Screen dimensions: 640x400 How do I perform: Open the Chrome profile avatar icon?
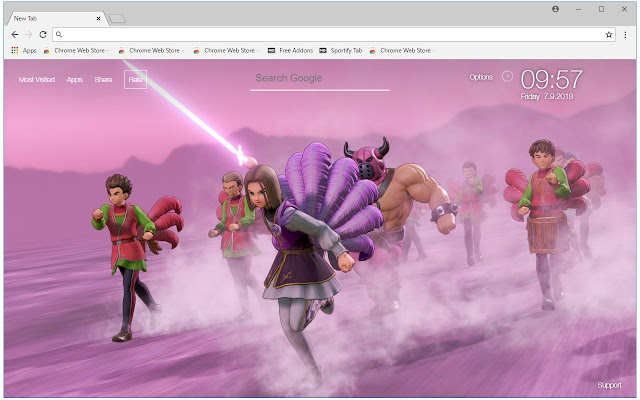(555, 9)
